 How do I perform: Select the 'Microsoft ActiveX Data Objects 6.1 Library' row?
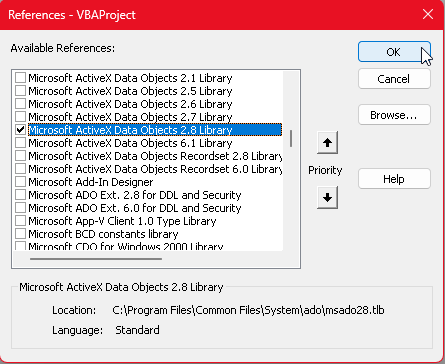click(130, 143)
